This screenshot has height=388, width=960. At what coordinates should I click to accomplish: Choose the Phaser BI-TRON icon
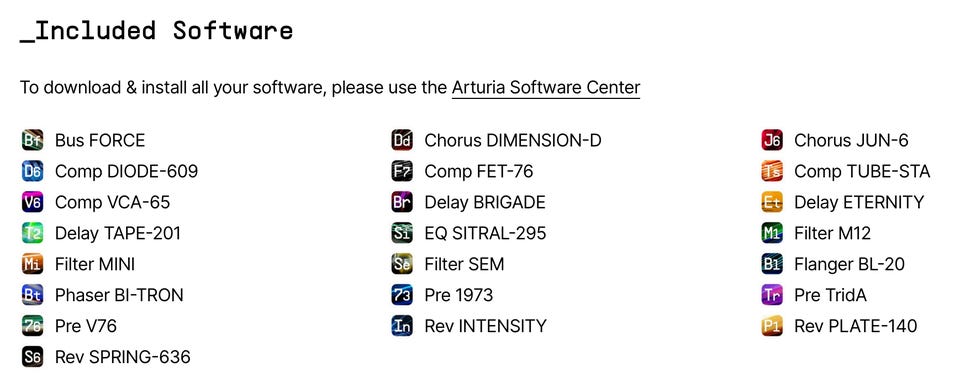coord(32,295)
